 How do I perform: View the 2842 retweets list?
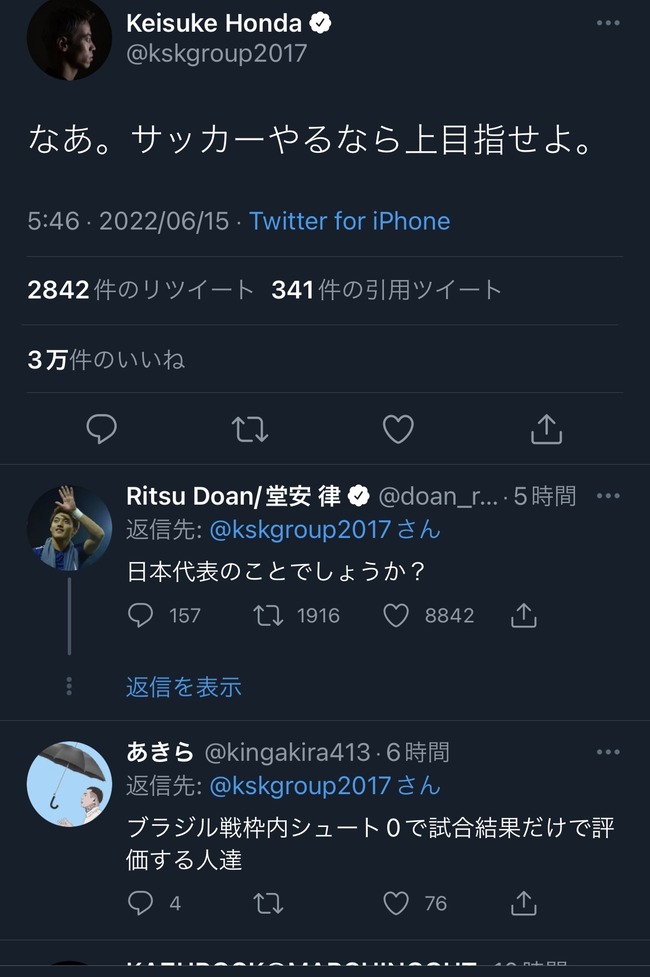(141, 291)
